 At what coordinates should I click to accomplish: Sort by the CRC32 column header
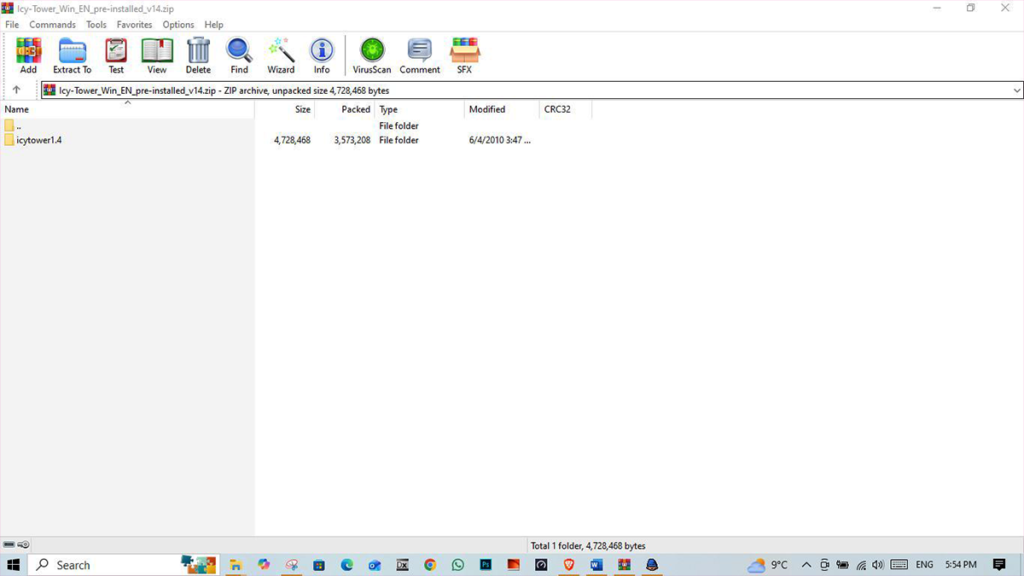tap(566, 109)
